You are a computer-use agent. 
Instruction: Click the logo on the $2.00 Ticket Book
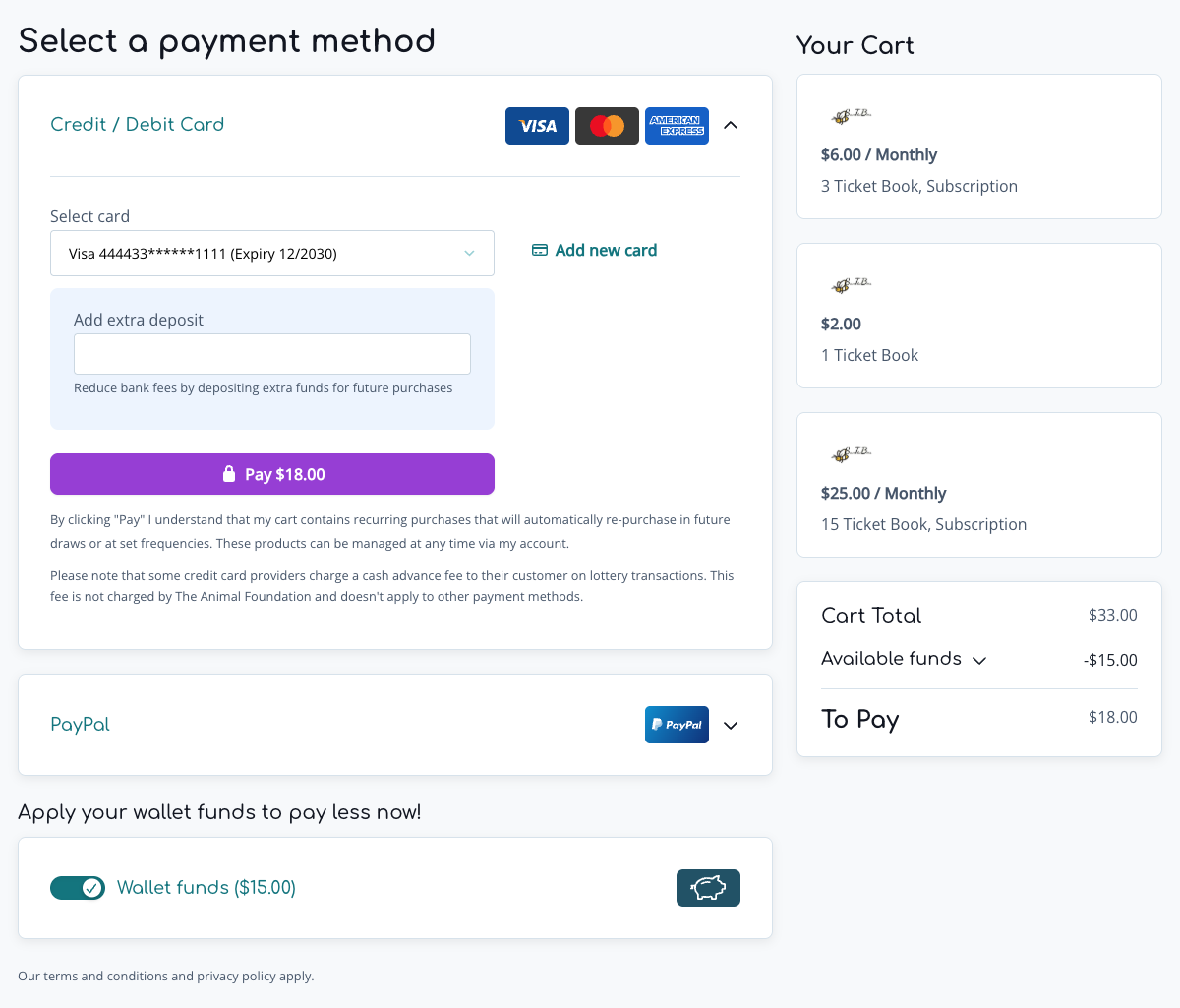click(x=850, y=285)
